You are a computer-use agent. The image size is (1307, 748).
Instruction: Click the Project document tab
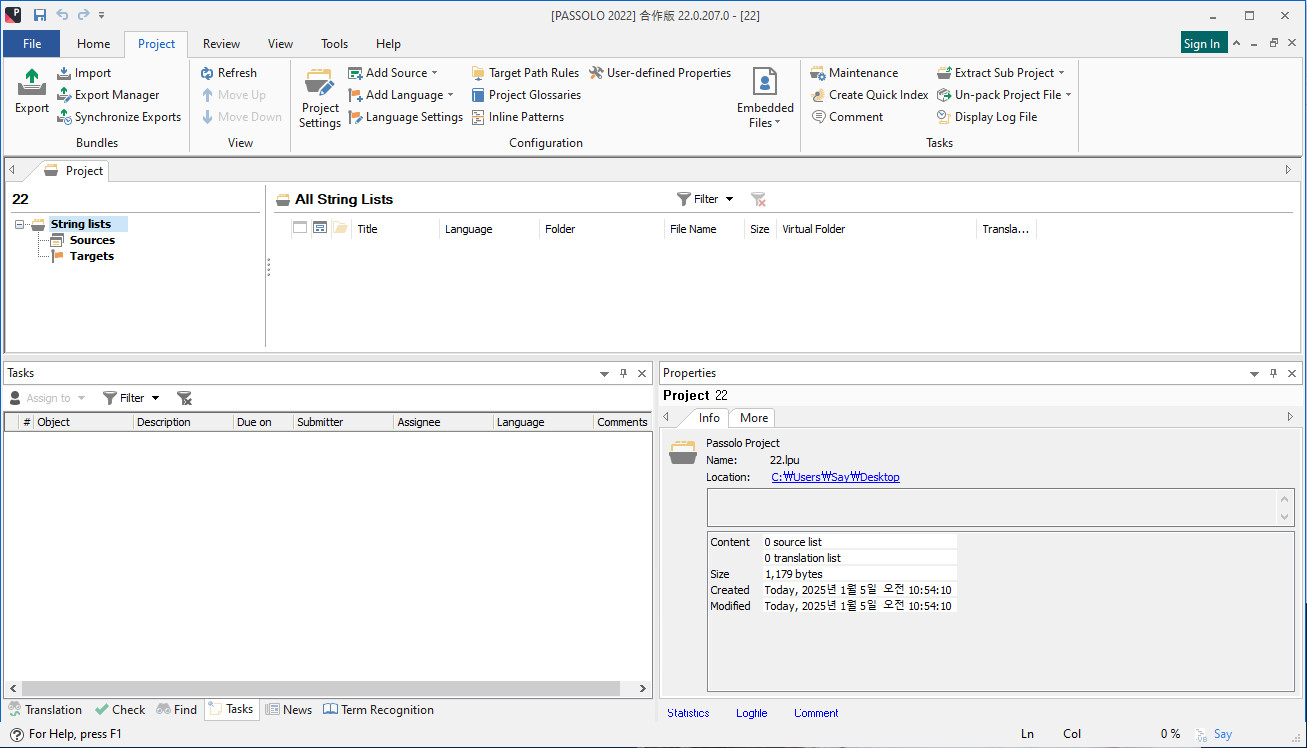point(73,171)
